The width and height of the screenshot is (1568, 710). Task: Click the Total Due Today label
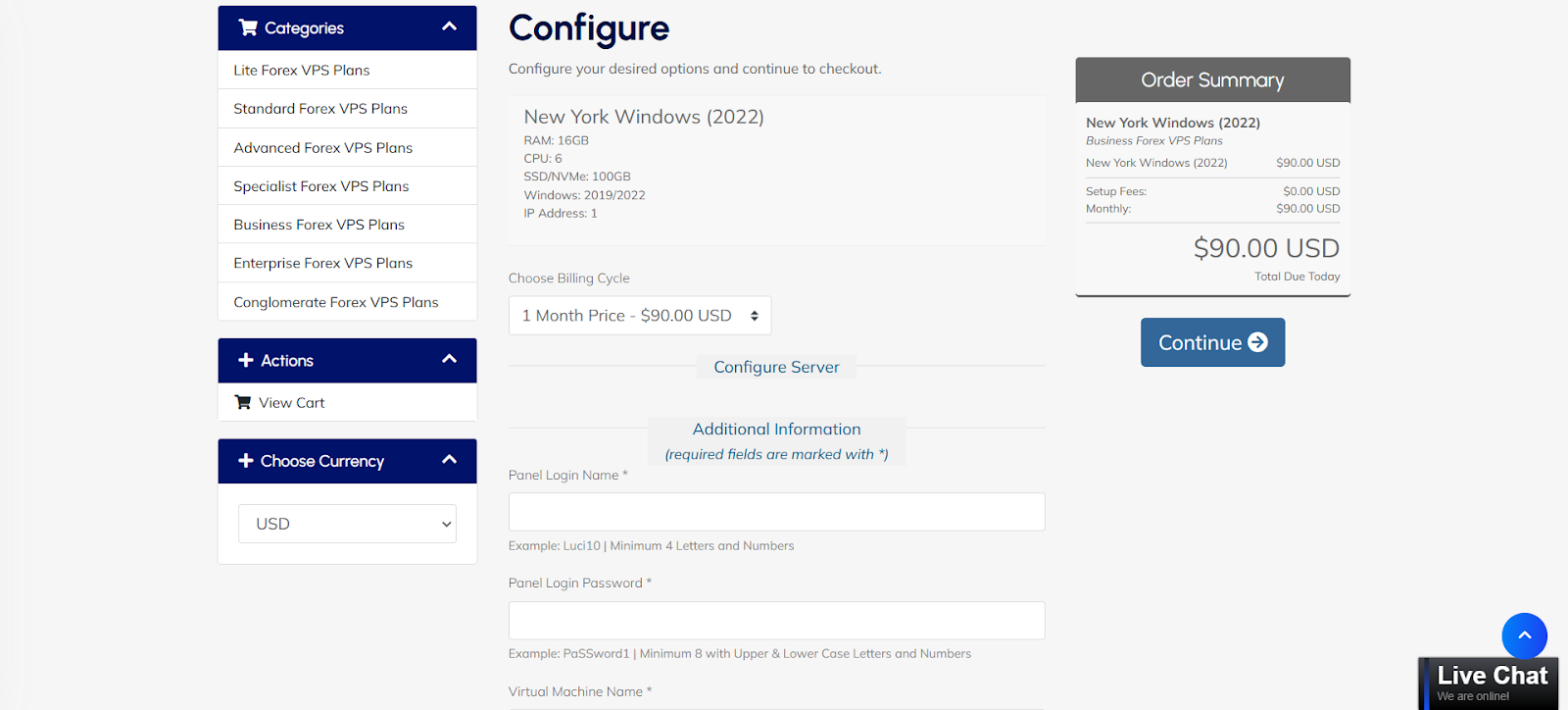pyautogui.click(x=1297, y=277)
